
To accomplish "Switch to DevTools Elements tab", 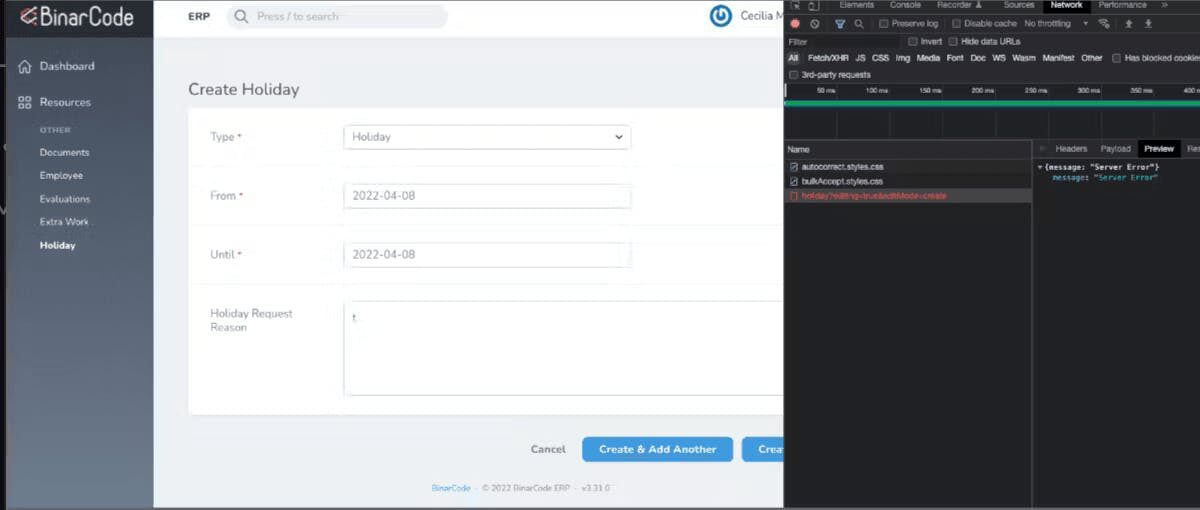I will [857, 5].
